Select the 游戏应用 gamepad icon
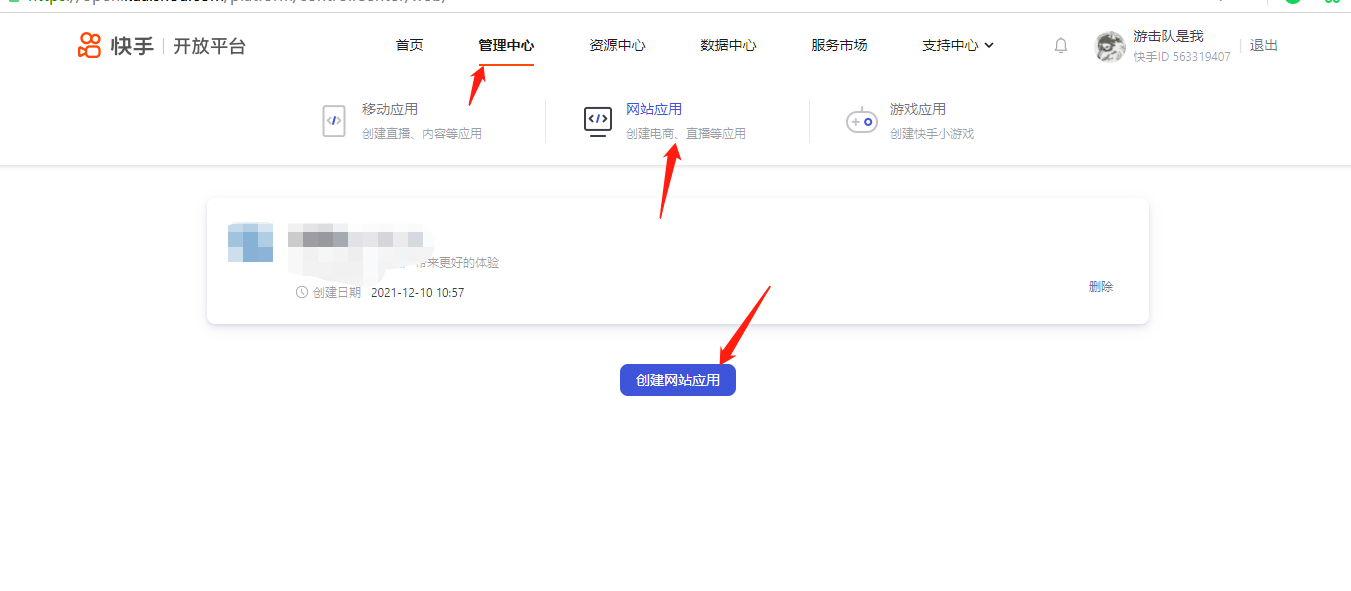This screenshot has width=1351, height=591. click(862, 121)
